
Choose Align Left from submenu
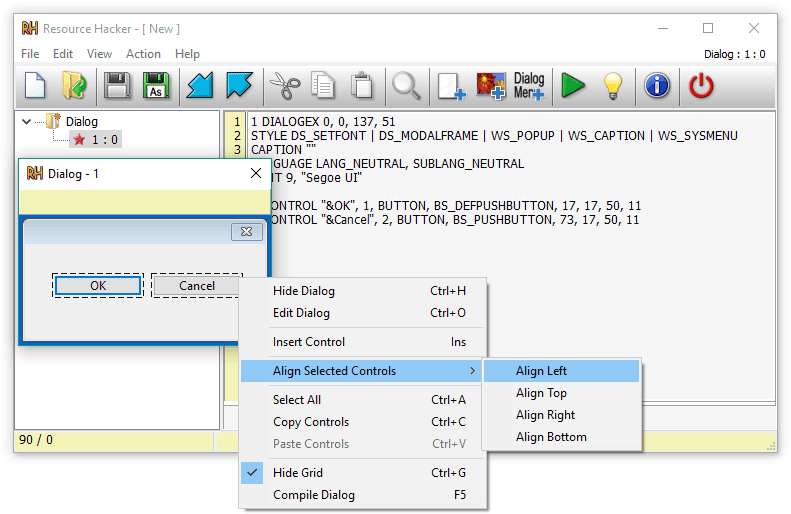(x=541, y=371)
